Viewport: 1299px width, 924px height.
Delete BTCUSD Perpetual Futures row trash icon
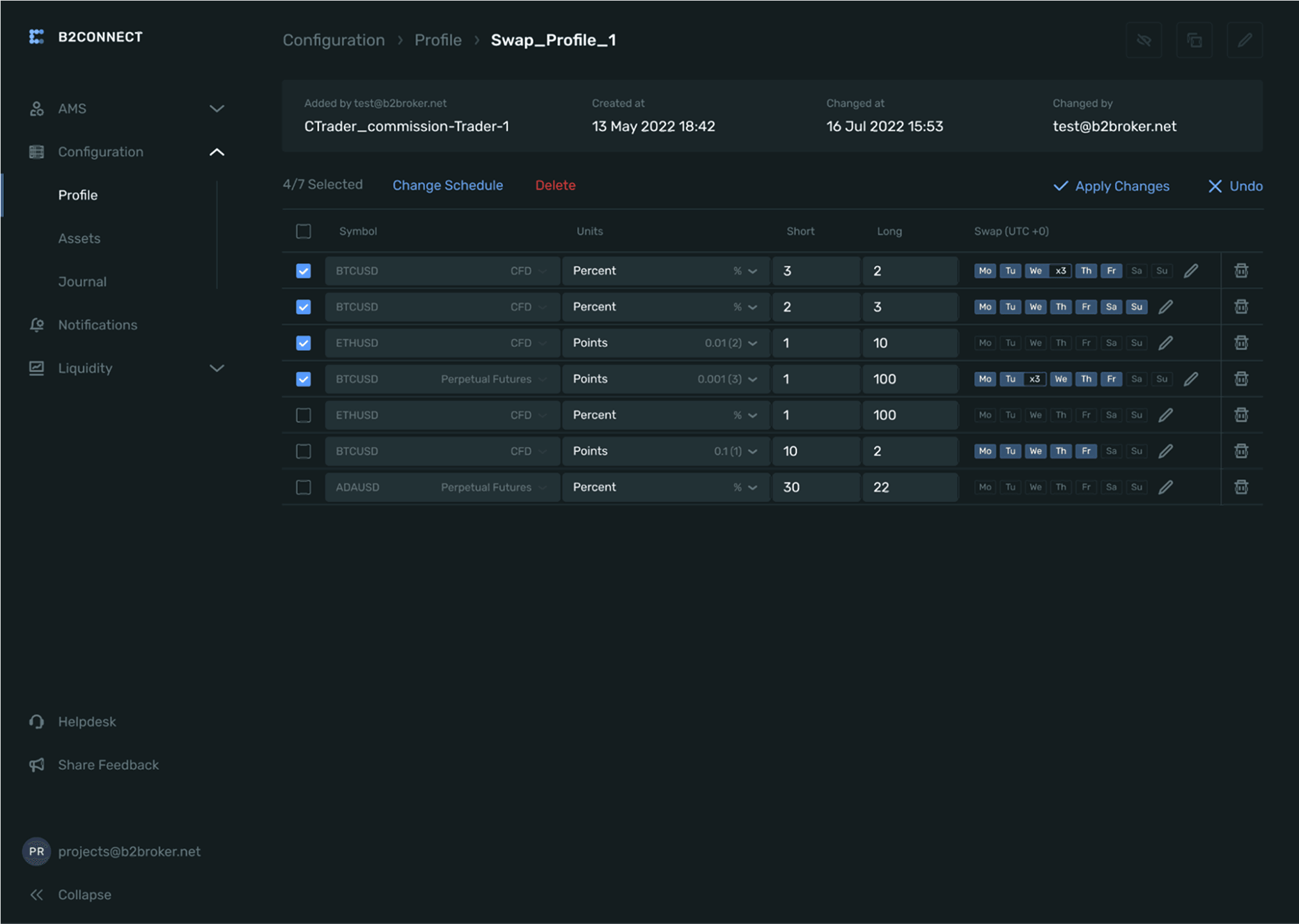(x=1241, y=379)
